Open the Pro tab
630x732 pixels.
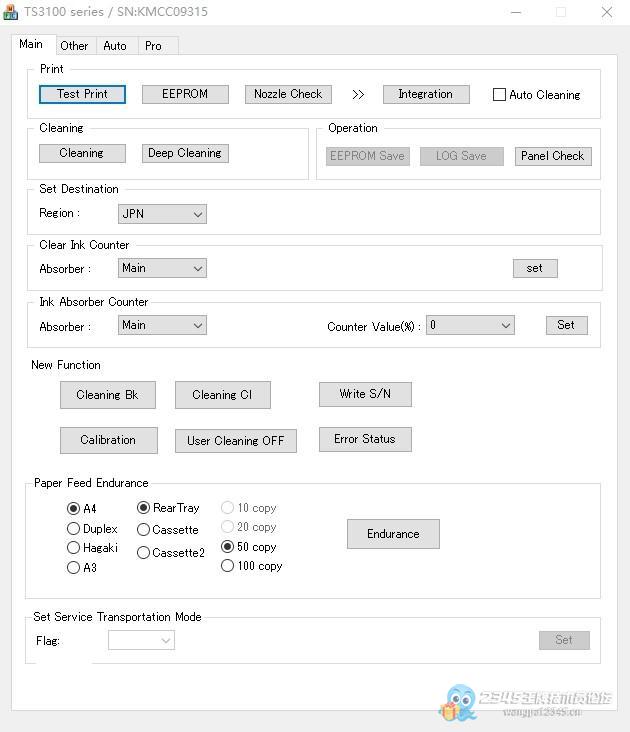(x=153, y=46)
